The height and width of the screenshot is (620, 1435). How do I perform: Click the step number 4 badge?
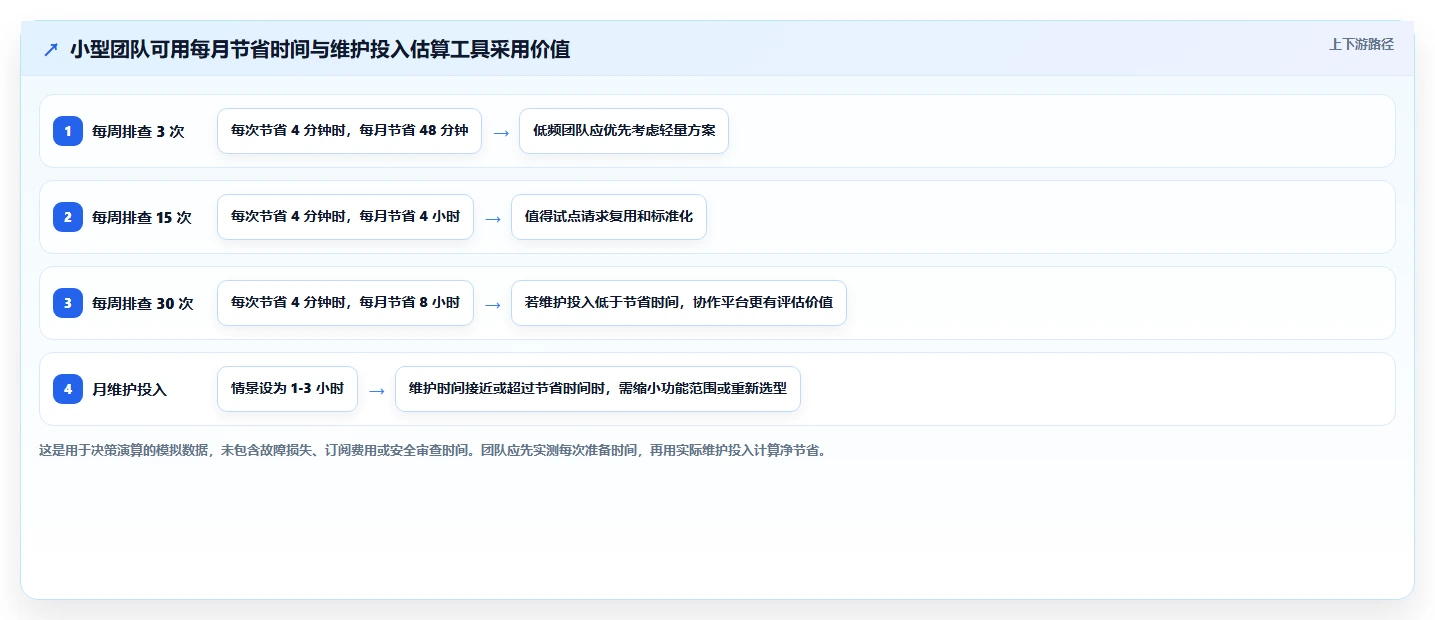point(68,389)
